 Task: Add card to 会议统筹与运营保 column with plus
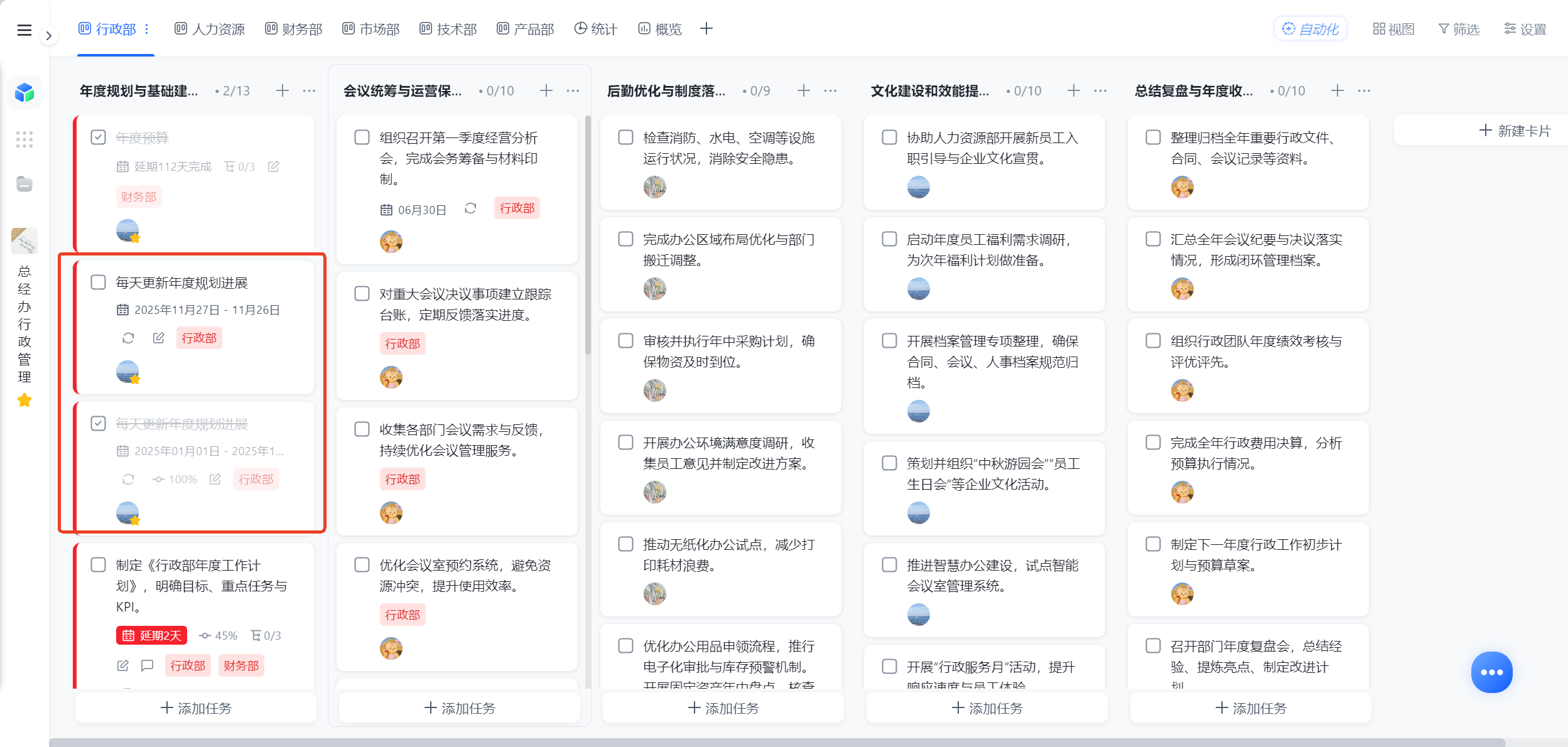(x=546, y=90)
